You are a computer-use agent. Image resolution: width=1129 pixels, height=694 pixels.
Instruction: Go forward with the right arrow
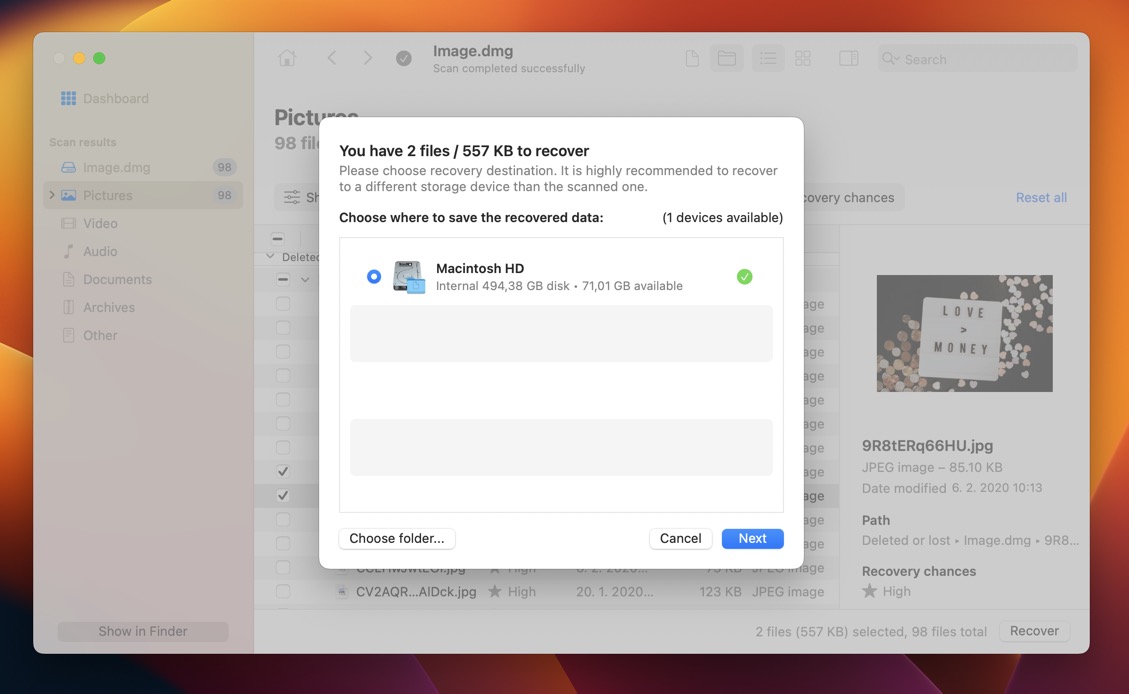coord(368,59)
